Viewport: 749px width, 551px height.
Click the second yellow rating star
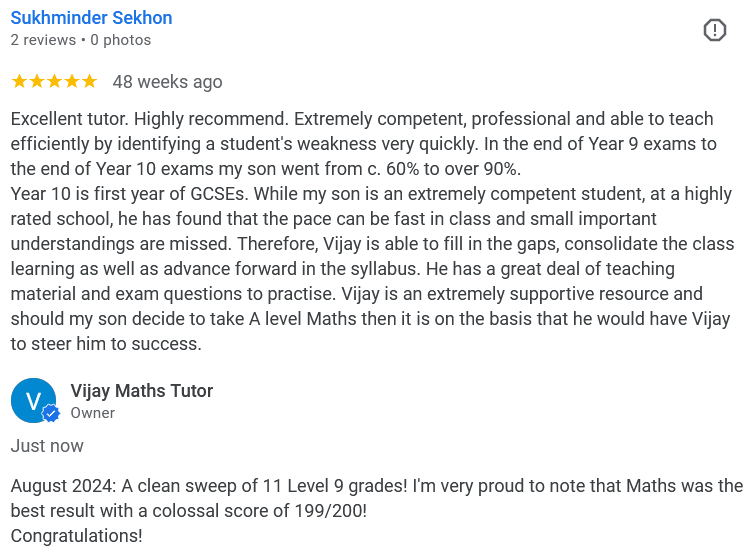36,81
